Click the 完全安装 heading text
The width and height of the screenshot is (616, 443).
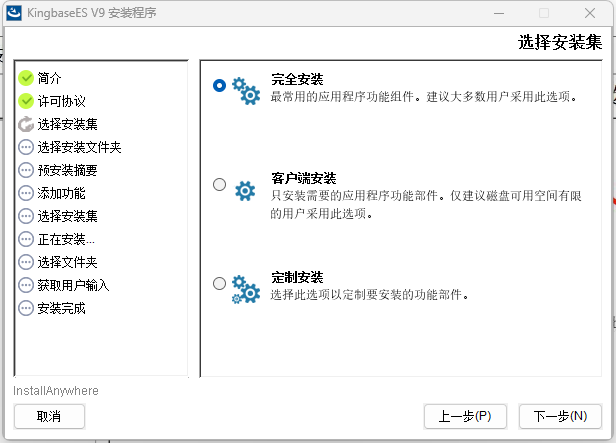click(297, 79)
